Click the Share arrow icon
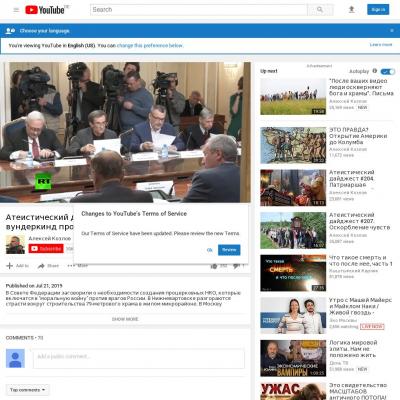 click(41, 266)
